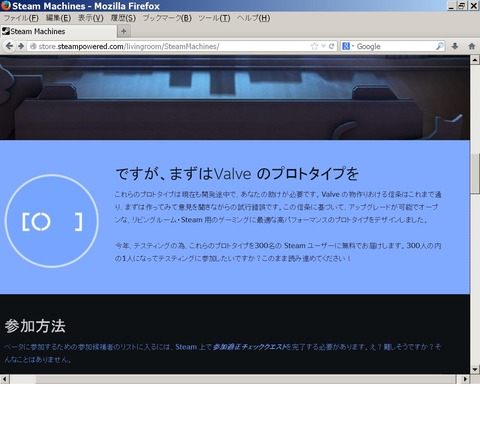
Task: Click the site identity globe icon
Action: 33,46
